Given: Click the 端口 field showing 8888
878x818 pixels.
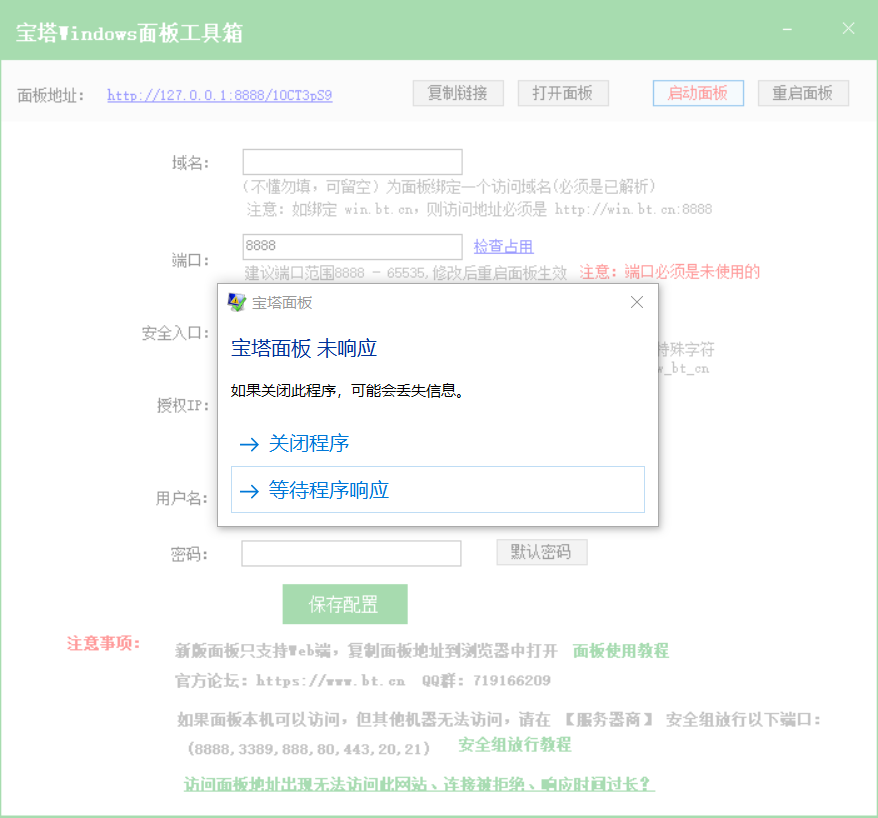Looking at the screenshot, I should pos(352,246).
